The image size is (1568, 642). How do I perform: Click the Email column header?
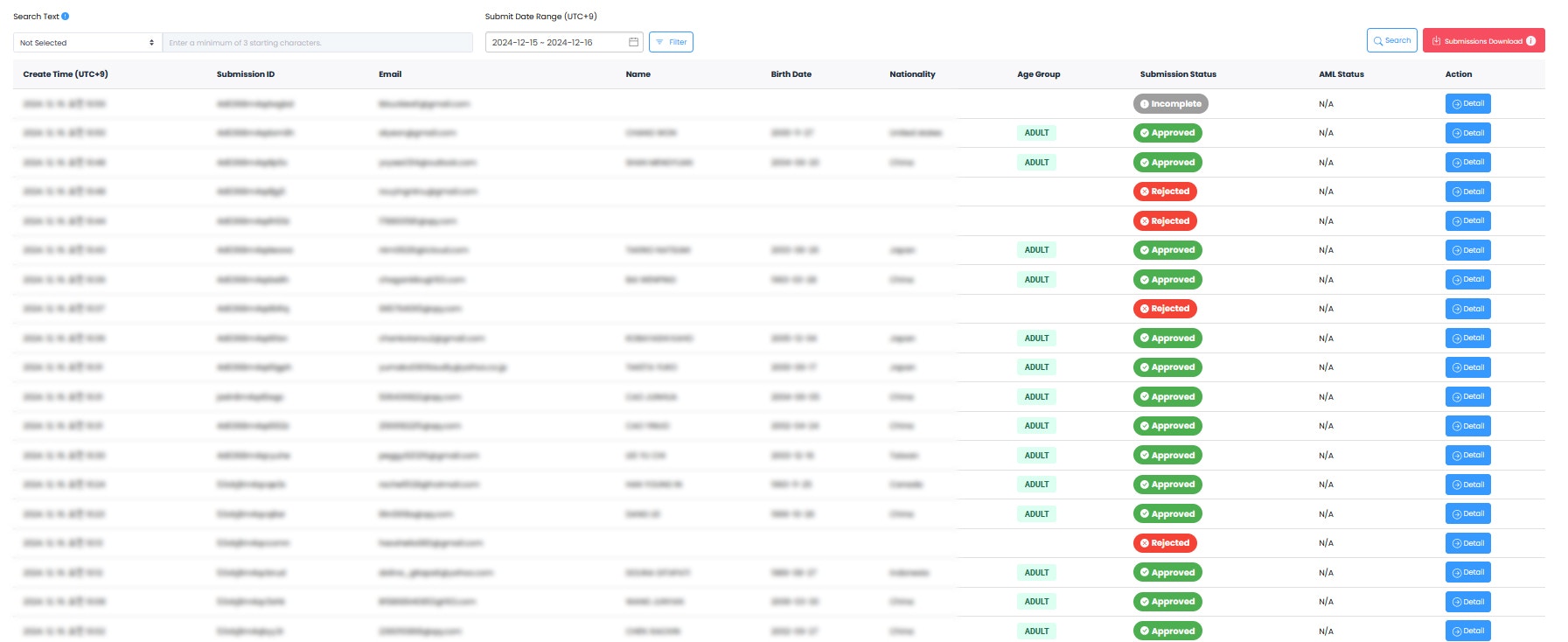[390, 74]
